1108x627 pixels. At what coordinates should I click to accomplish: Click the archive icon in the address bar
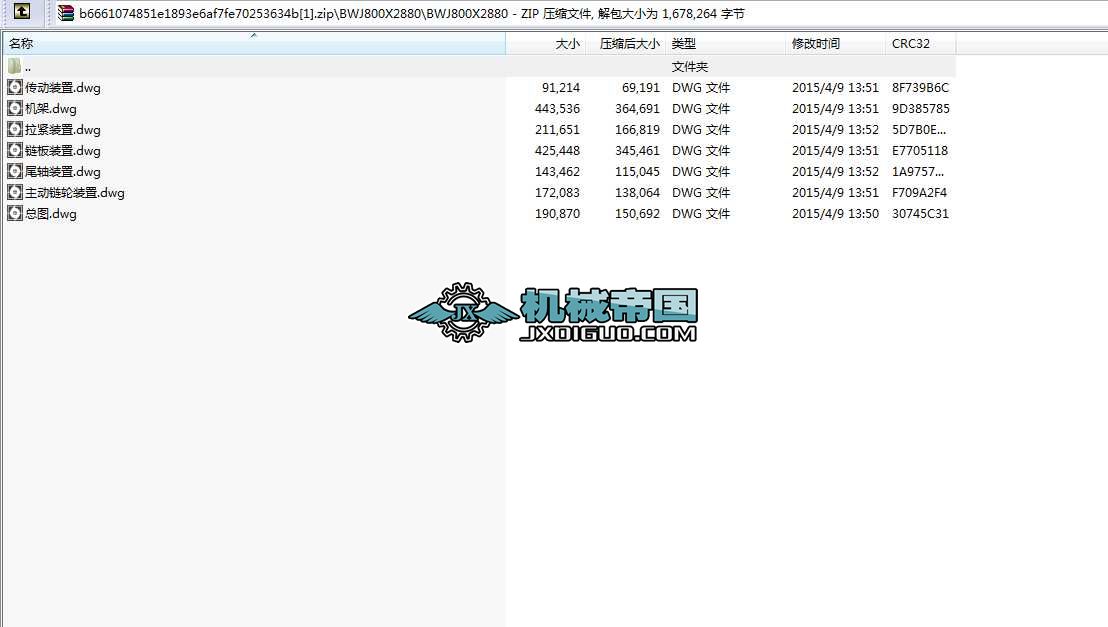click(64, 13)
